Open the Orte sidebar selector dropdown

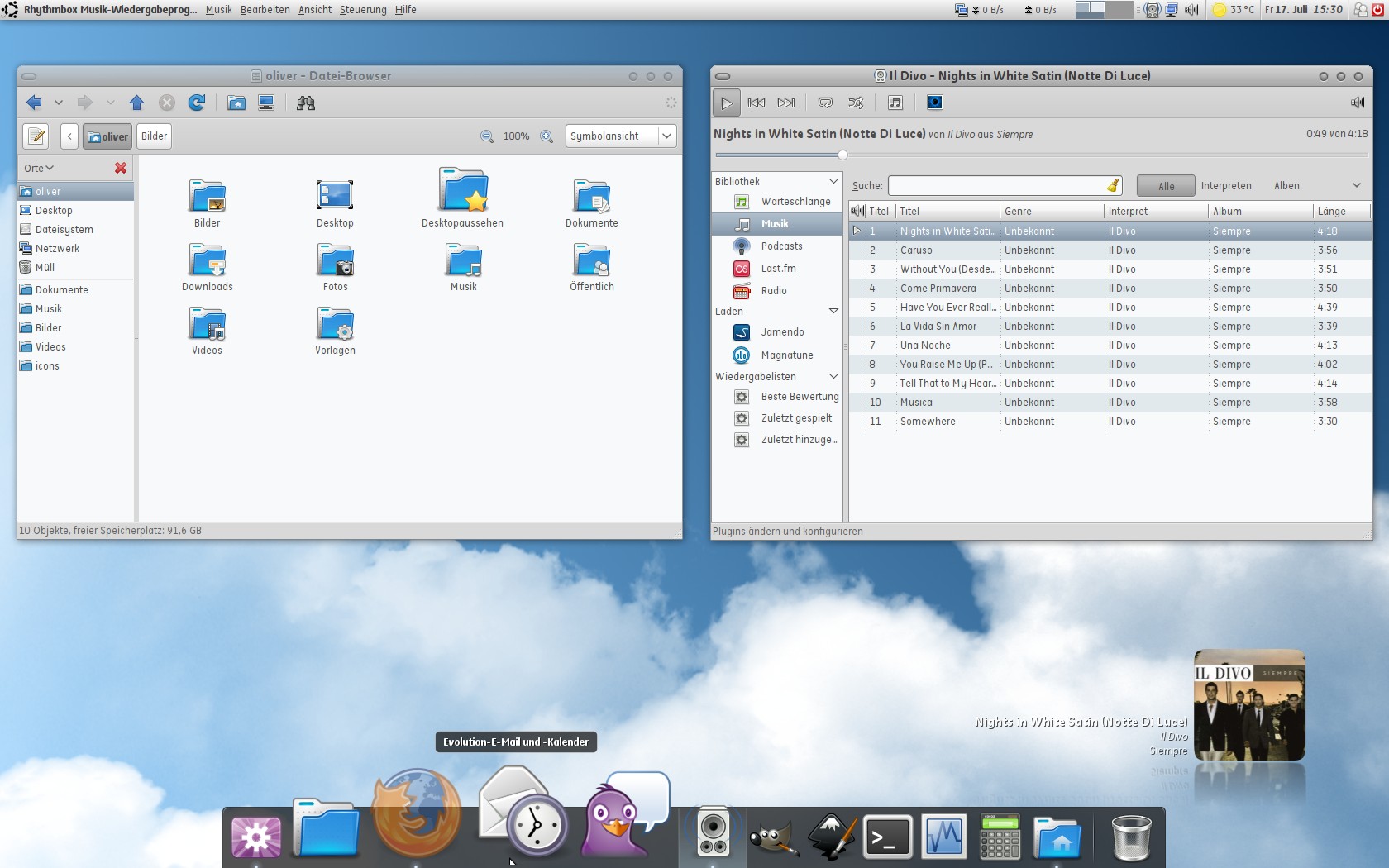click(x=39, y=168)
